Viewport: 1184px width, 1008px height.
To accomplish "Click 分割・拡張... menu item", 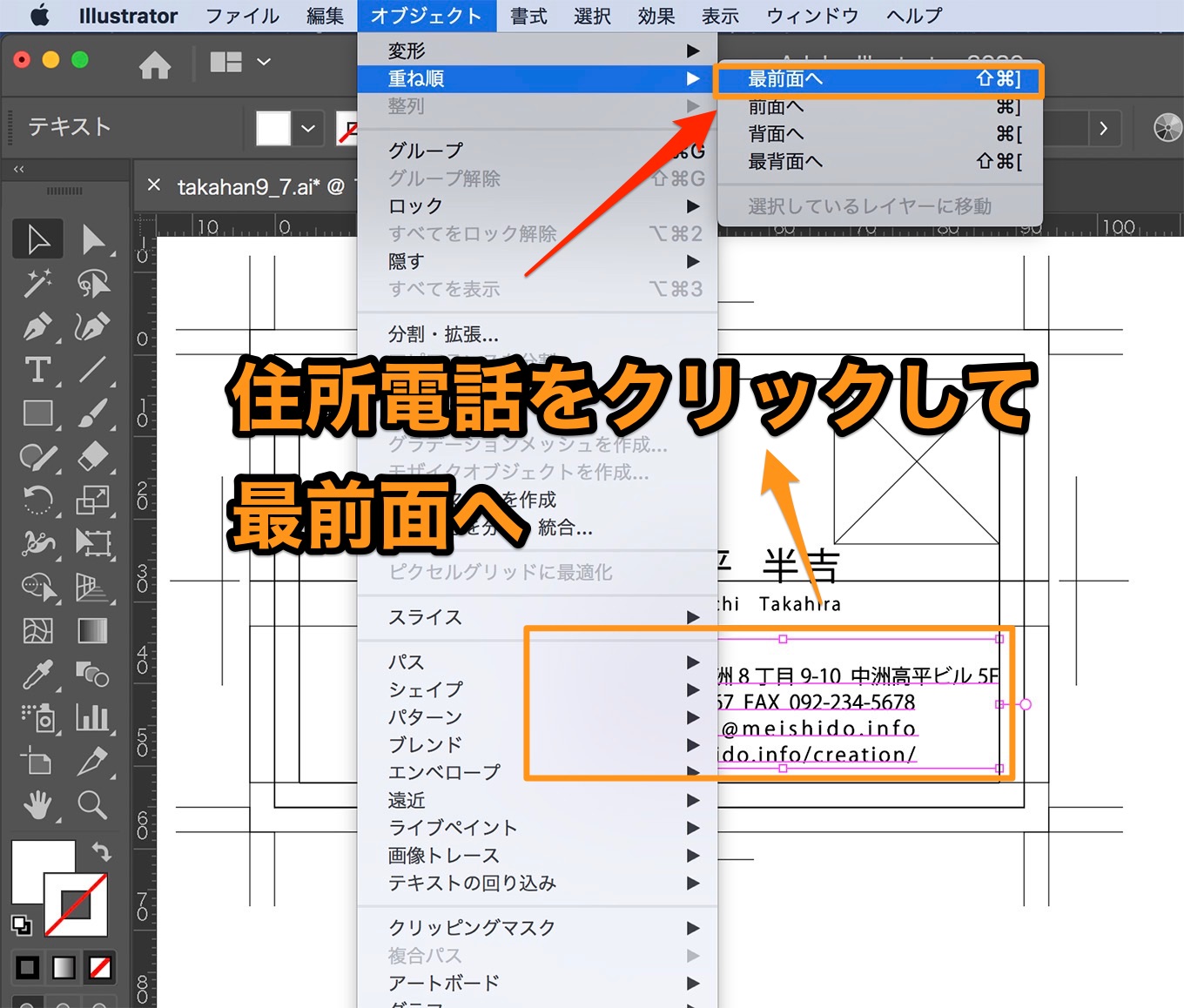I will click(x=537, y=334).
